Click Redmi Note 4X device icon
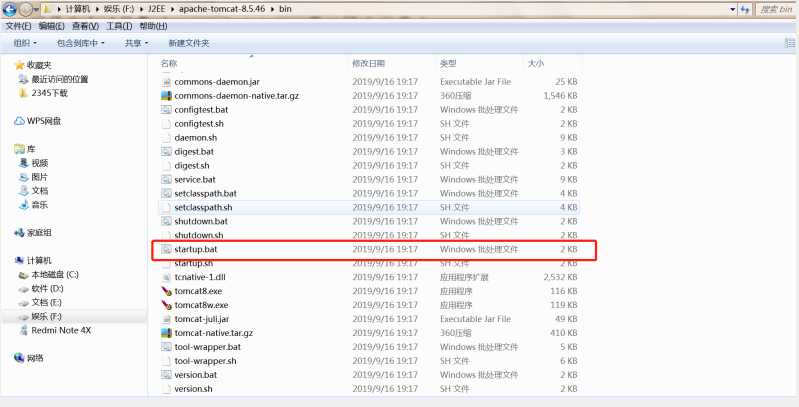The height and width of the screenshot is (407, 799). 24,330
